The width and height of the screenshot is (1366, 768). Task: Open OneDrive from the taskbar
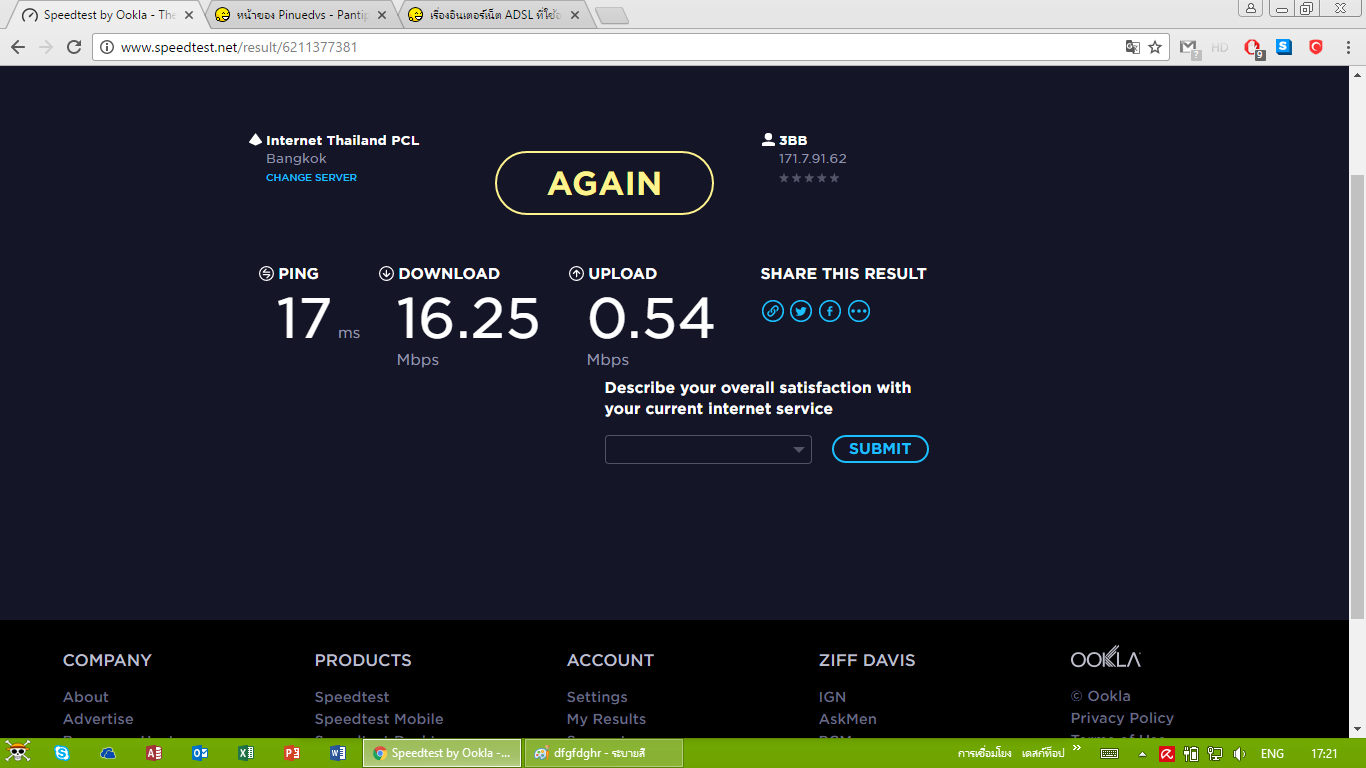pos(108,753)
